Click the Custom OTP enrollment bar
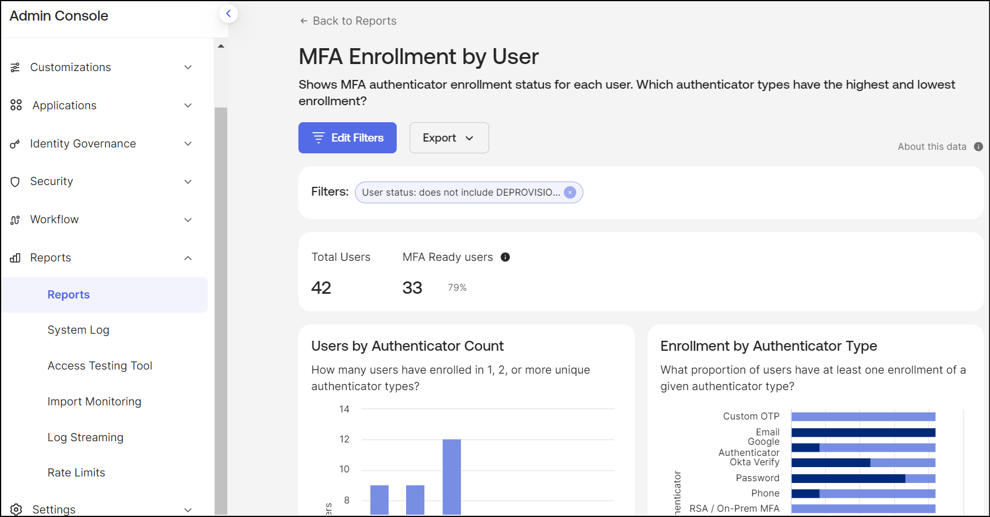Viewport: 990px width, 517px height. point(863,417)
